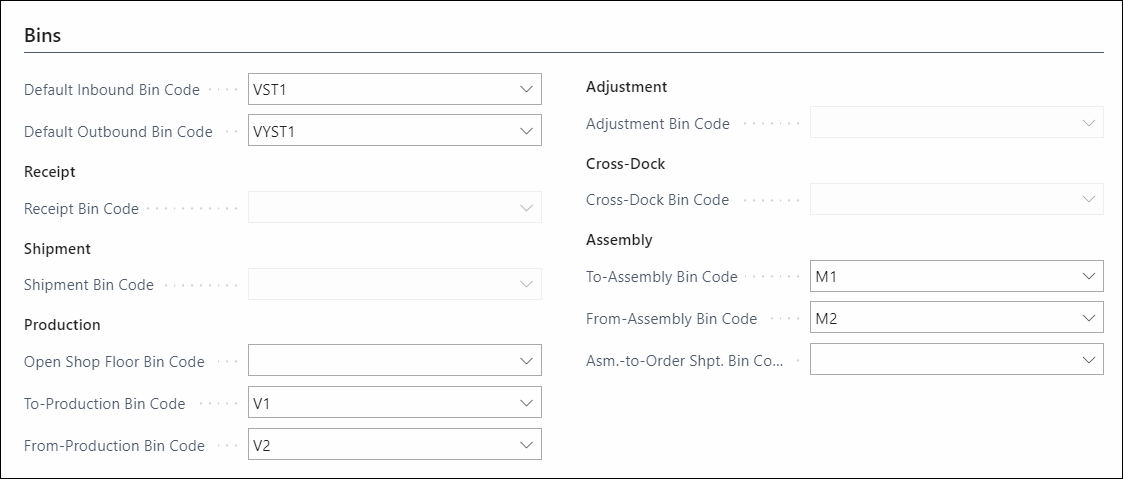Expand Default Outbound Bin Code chevron
This screenshot has width=1123, height=479.
[526, 131]
